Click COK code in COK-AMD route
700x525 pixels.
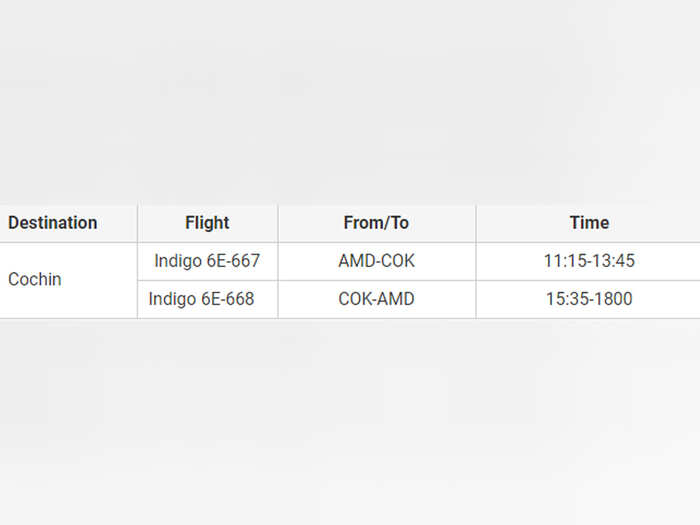(354, 299)
